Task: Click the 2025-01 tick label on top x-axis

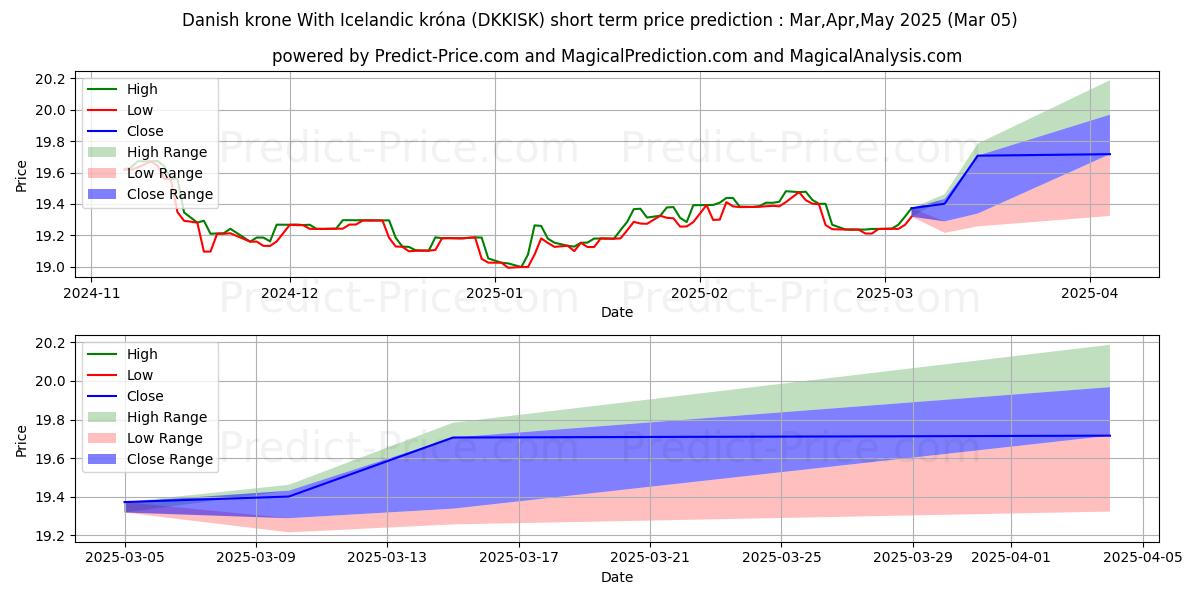Action: pos(495,293)
